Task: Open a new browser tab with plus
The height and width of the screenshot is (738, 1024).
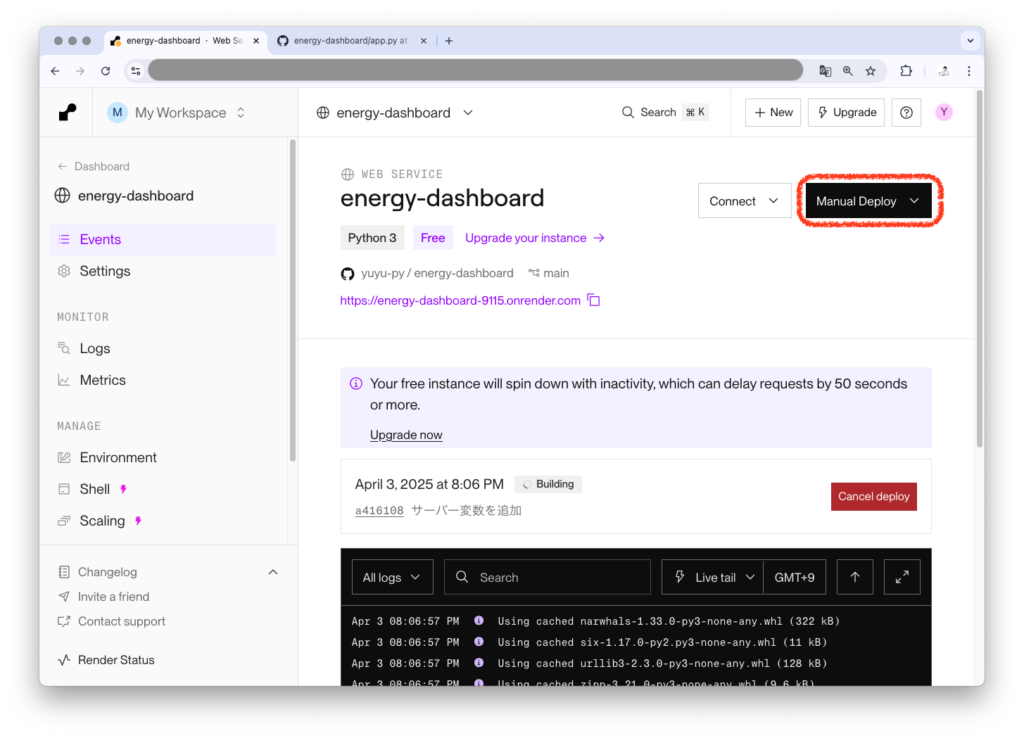Action: tap(449, 40)
